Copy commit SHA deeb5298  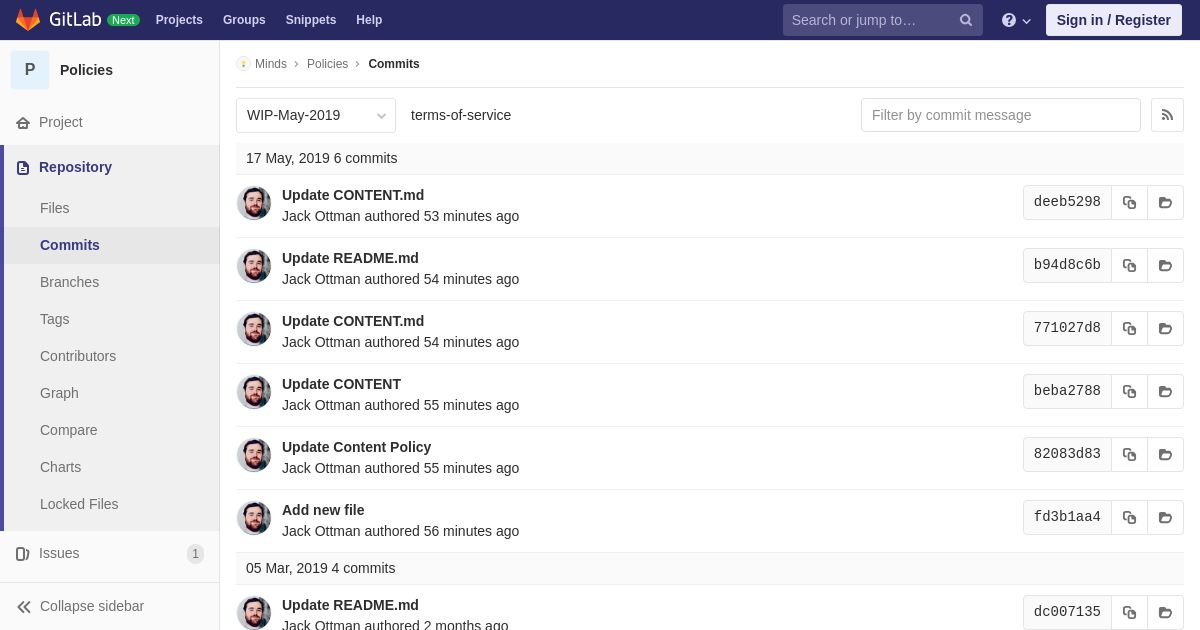[1129, 202]
